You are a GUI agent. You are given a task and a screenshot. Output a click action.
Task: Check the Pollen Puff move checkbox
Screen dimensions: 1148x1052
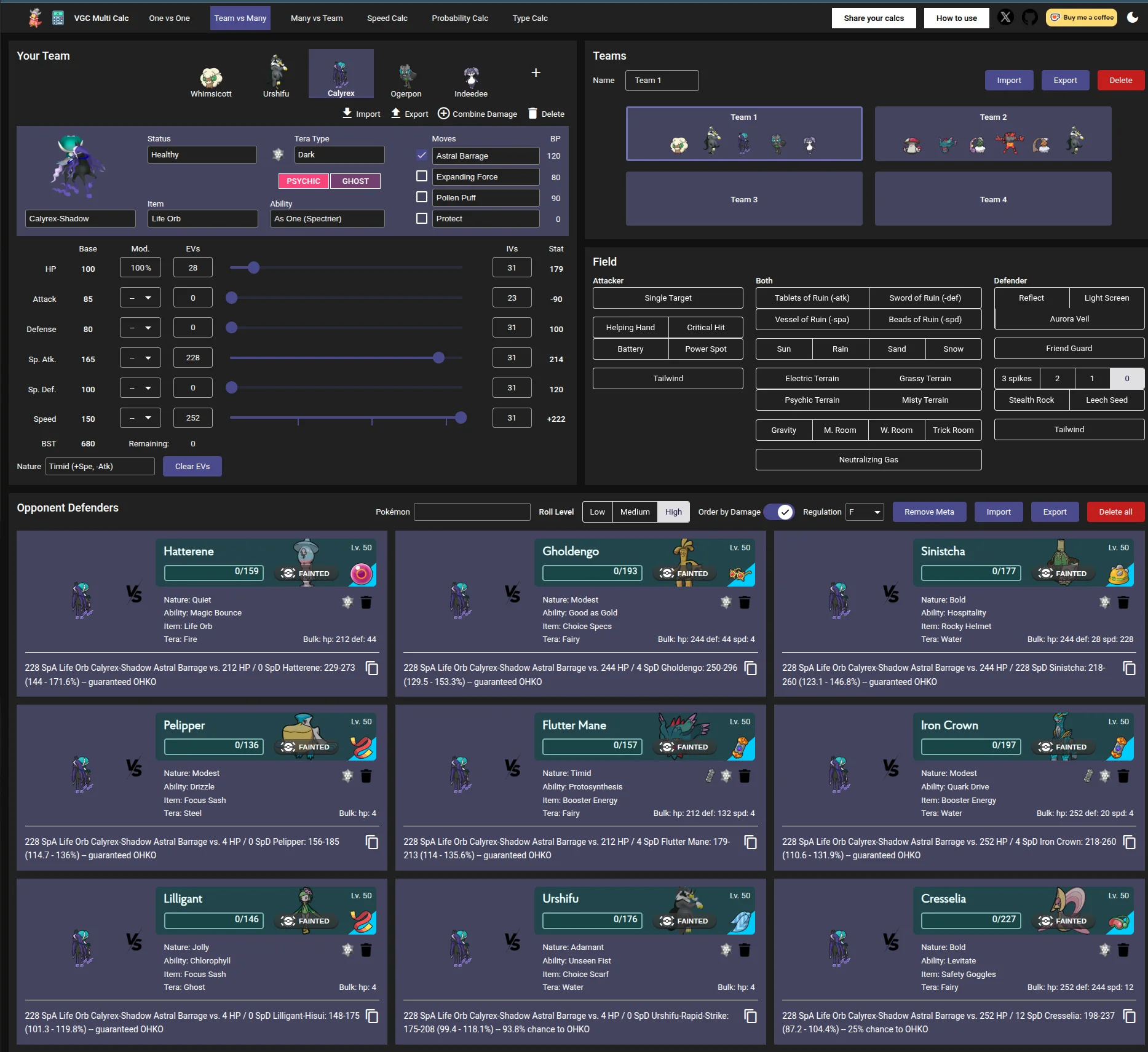[x=422, y=197]
